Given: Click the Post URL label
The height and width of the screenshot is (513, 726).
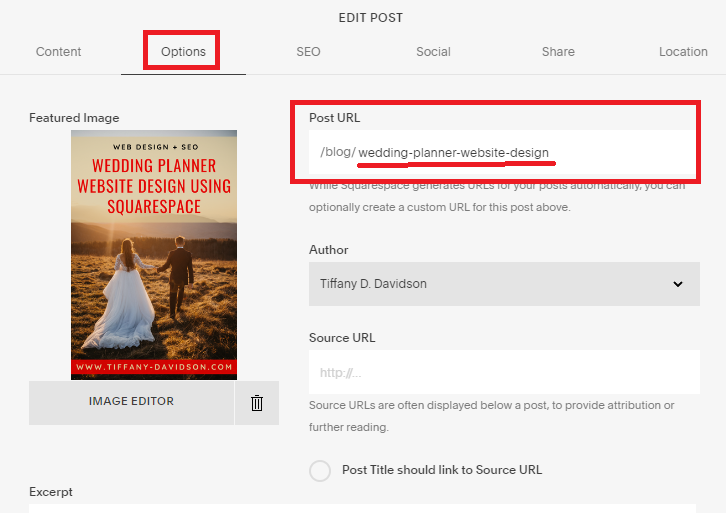Looking at the screenshot, I should (334, 118).
